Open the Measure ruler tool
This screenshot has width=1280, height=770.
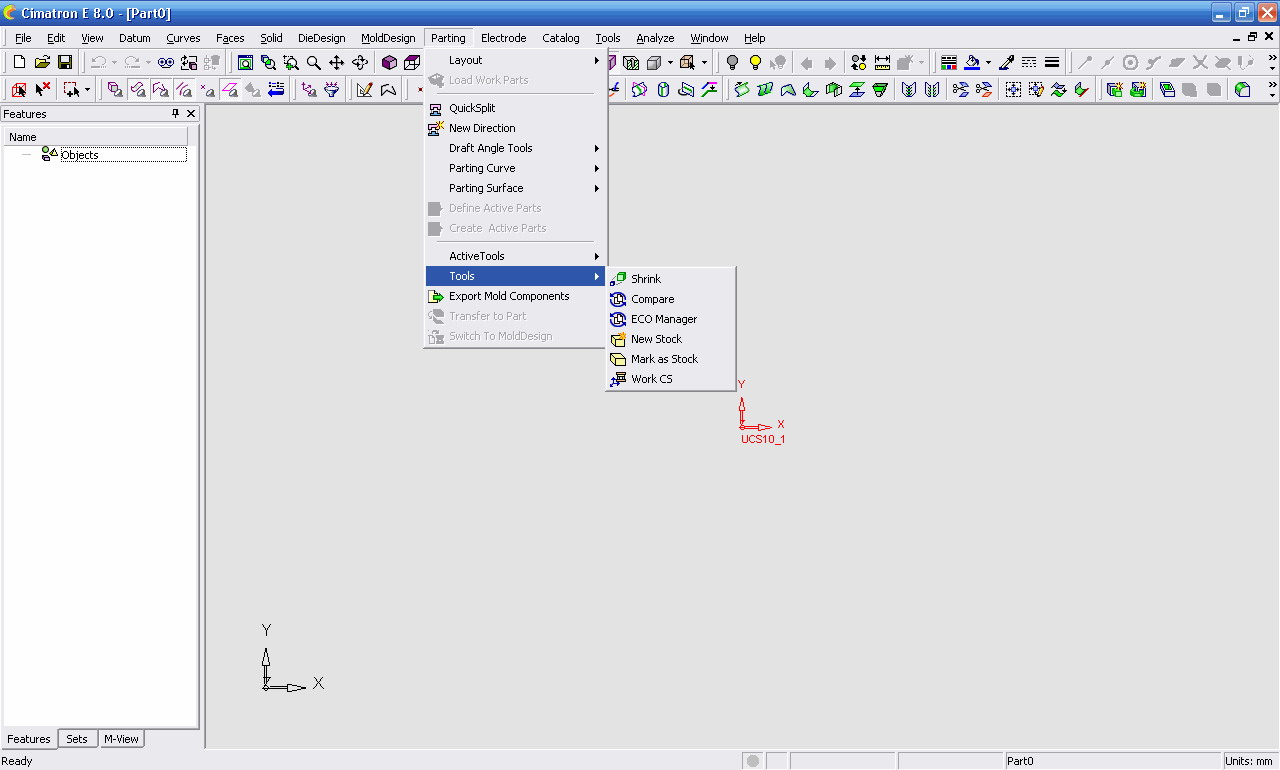(882, 62)
